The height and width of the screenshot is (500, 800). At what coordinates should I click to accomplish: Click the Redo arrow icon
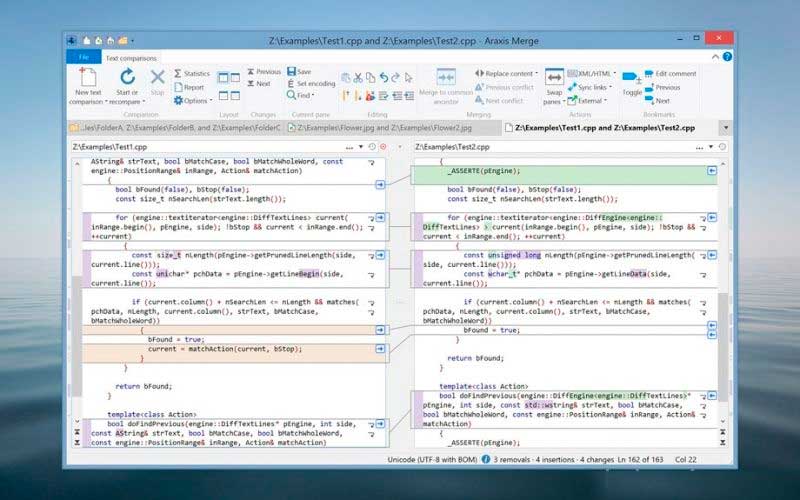click(396, 78)
